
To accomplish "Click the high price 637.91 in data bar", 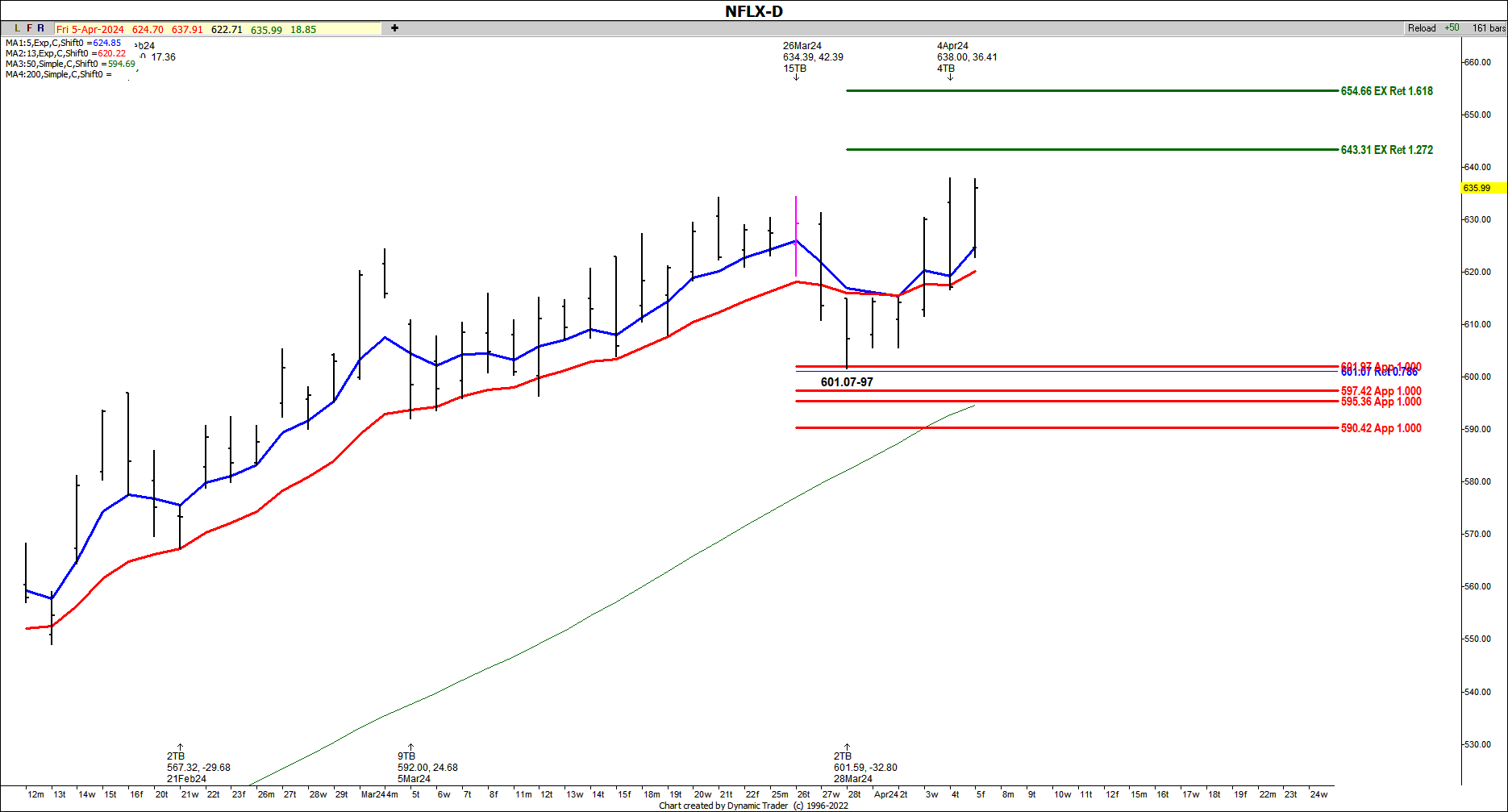I will (x=187, y=29).
